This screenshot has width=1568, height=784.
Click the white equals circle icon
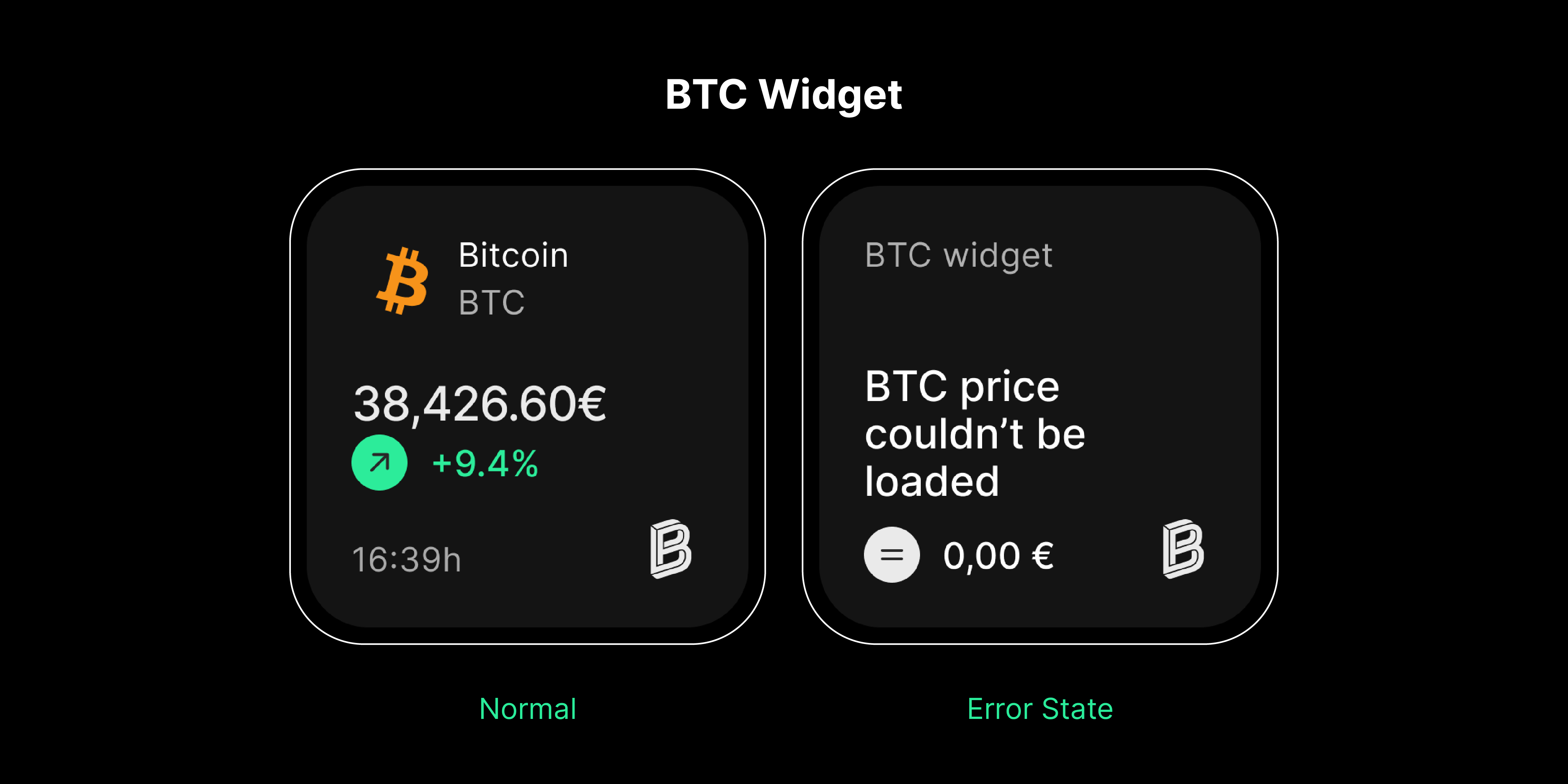(891, 554)
